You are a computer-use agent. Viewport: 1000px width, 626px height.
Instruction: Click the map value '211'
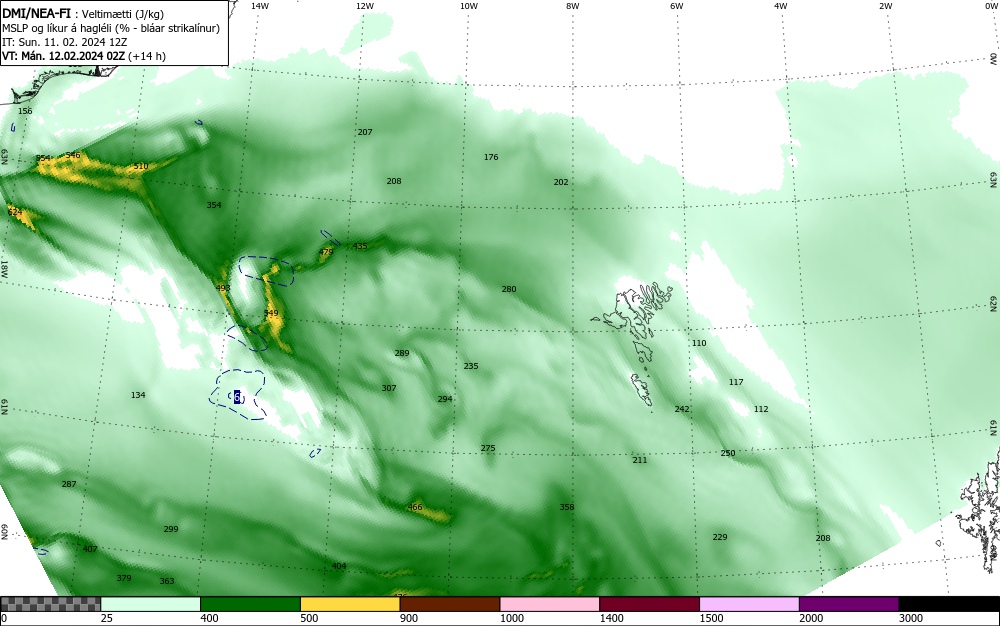[x=640, y=460]
